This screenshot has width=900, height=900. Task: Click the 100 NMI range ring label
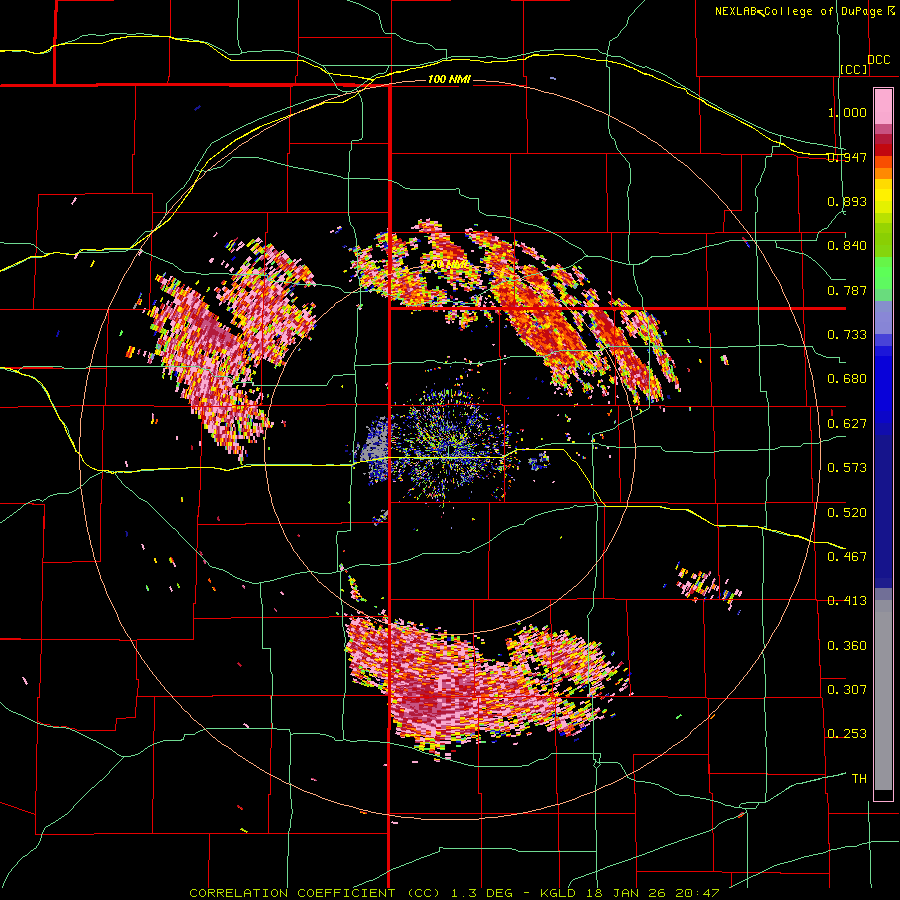click(449, 79)
